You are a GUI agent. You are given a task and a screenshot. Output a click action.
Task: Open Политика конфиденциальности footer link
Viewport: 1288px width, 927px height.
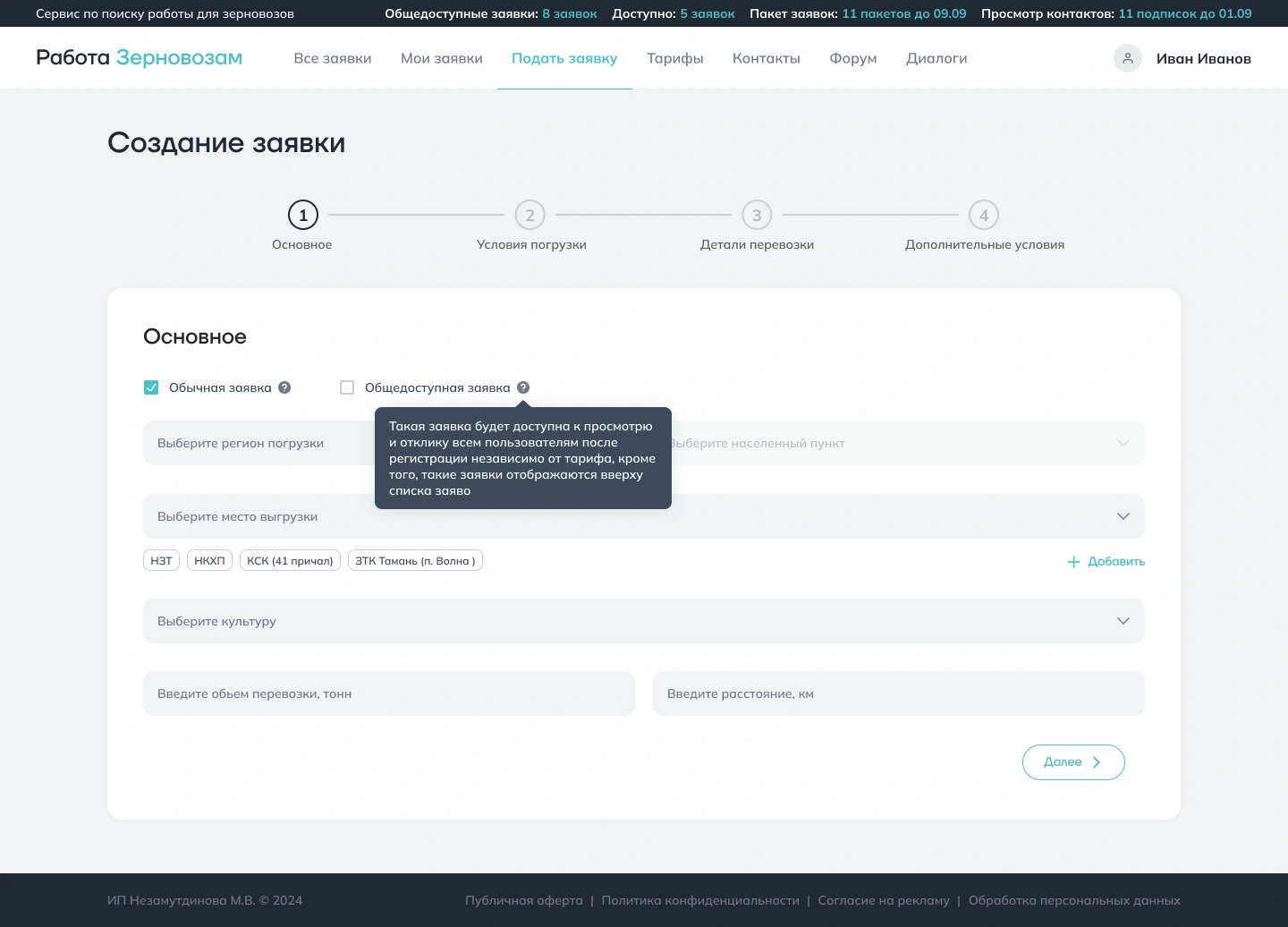coord(700,900)
